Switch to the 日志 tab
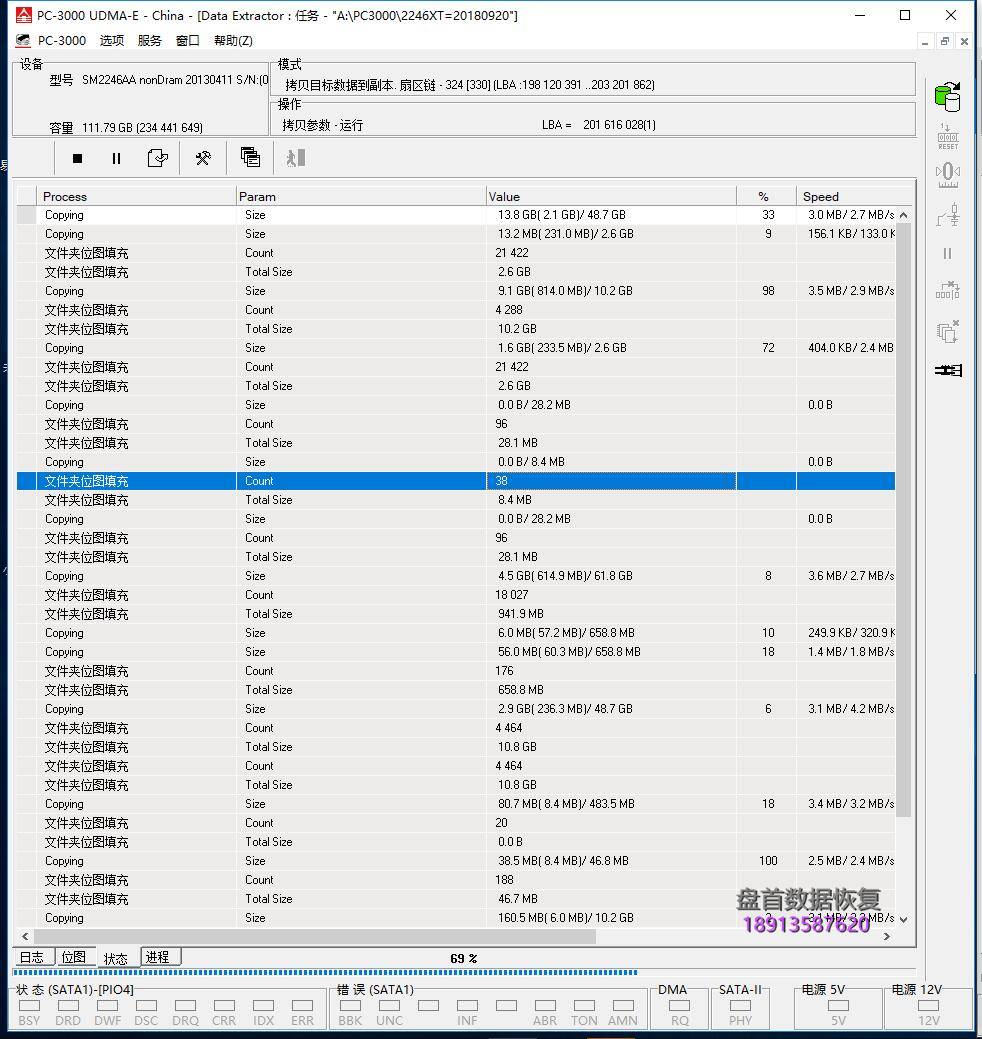The height and width of the screenshot is (1039, 982). click(x=31, y=957)
